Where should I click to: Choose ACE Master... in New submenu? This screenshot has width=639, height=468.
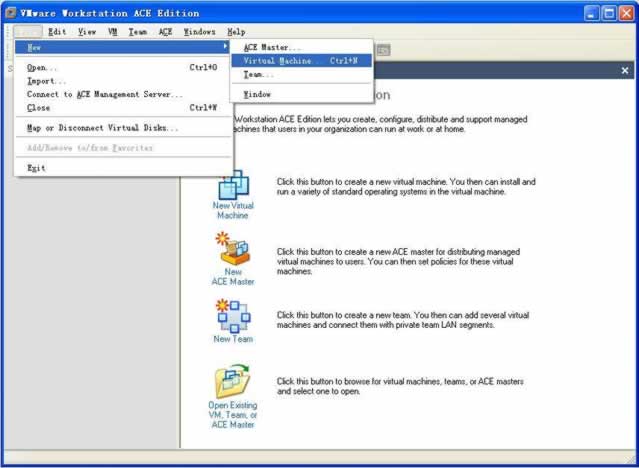302,47
